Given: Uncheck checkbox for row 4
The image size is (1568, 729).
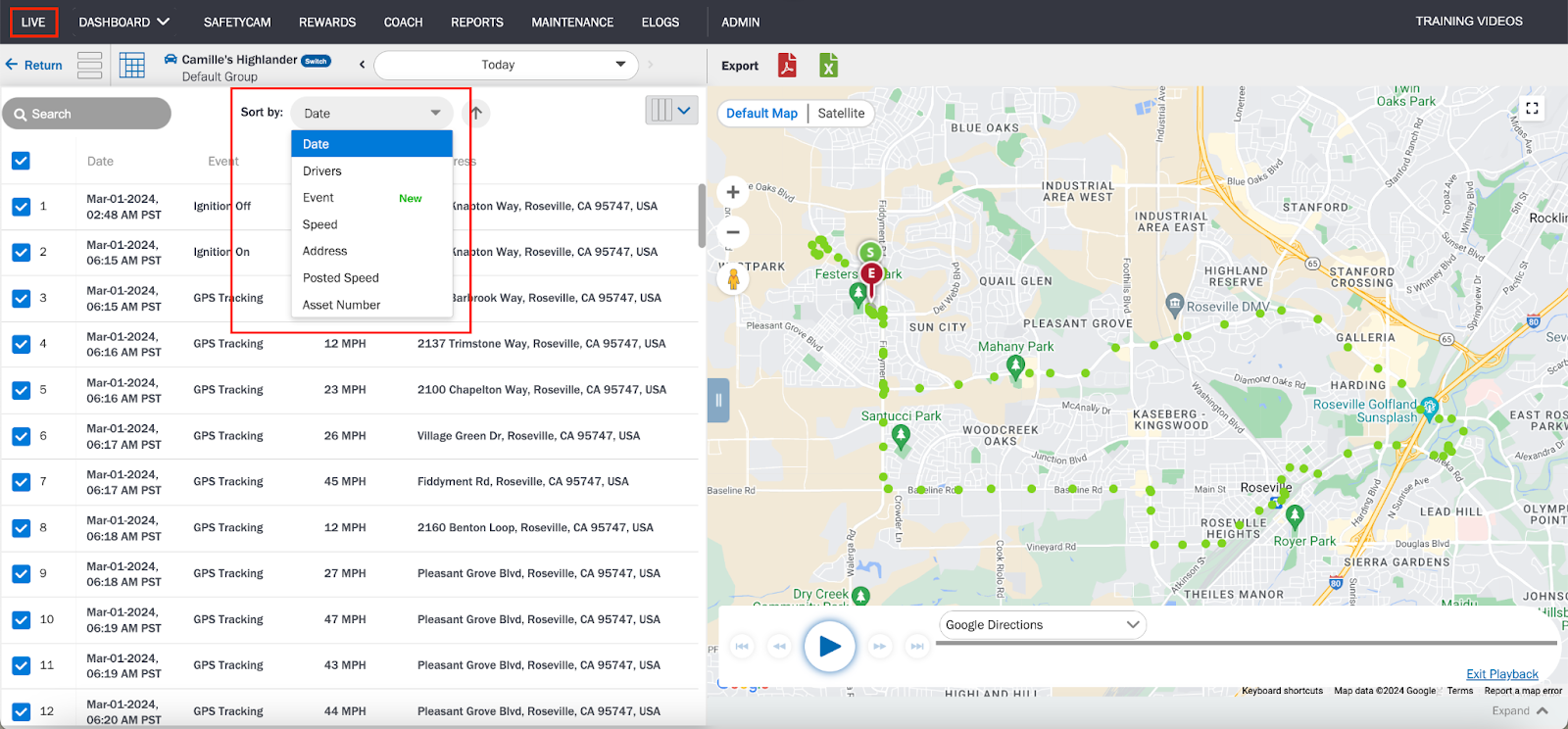Looking at the screenshot, I should point(21,344).
